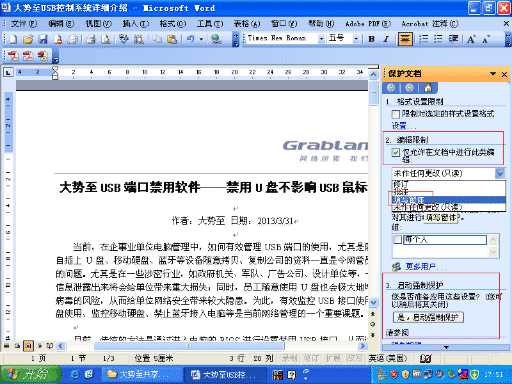Screen dimensions: 512x384
Task: Expand editing restriction type dropdown
Action: click(x=500, y=173)
